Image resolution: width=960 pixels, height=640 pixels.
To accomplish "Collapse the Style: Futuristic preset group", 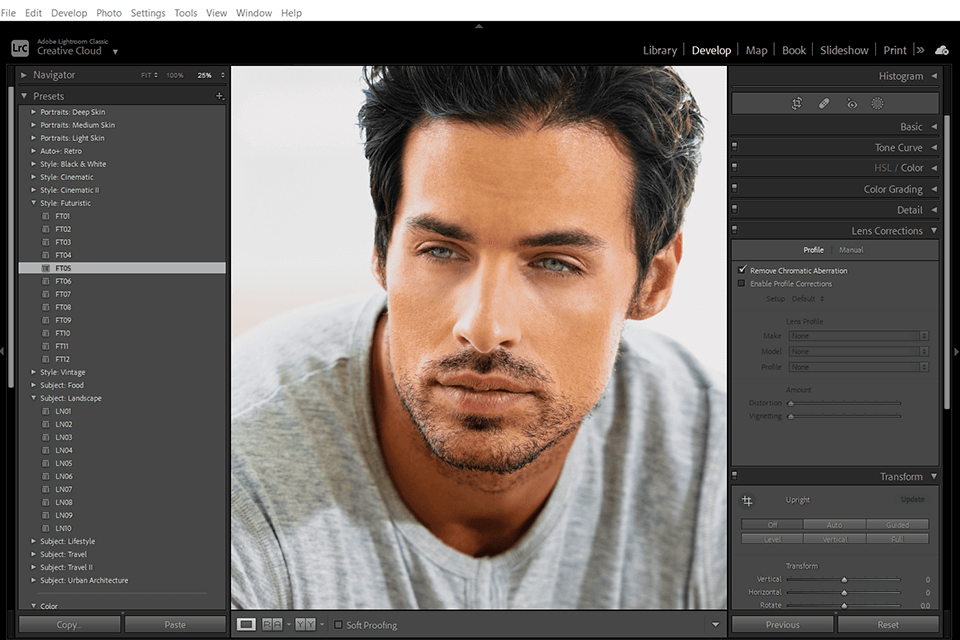I will coord(32,203).
